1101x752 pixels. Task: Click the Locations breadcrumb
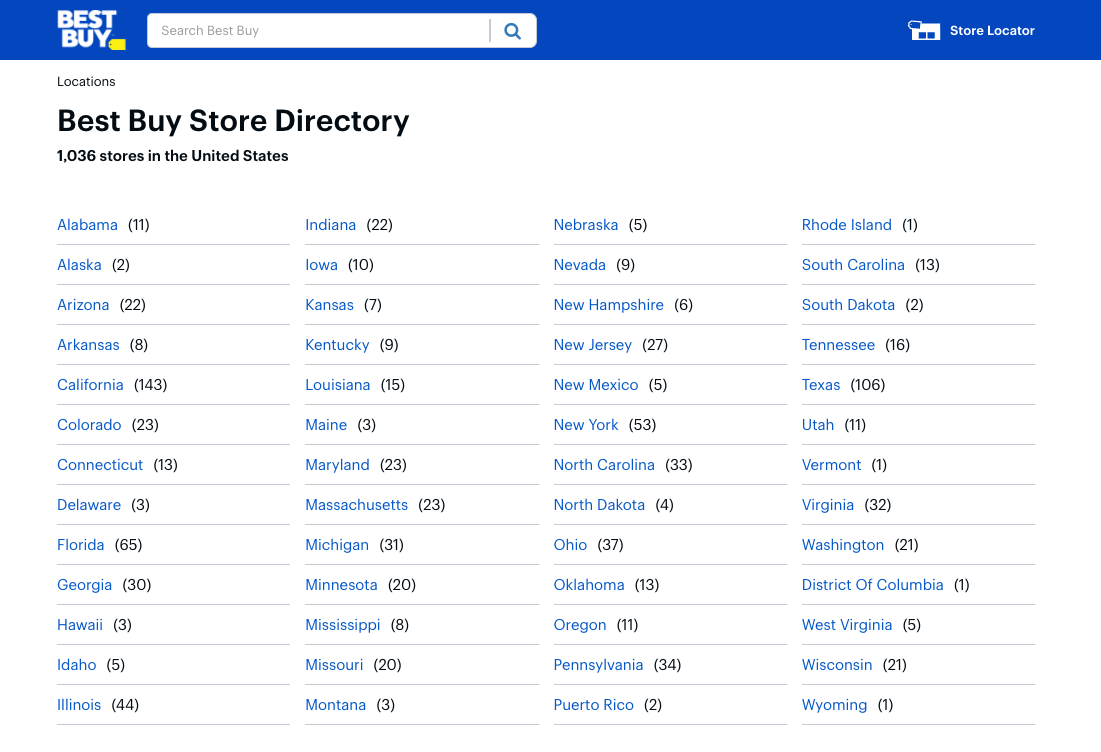(86, 81)
